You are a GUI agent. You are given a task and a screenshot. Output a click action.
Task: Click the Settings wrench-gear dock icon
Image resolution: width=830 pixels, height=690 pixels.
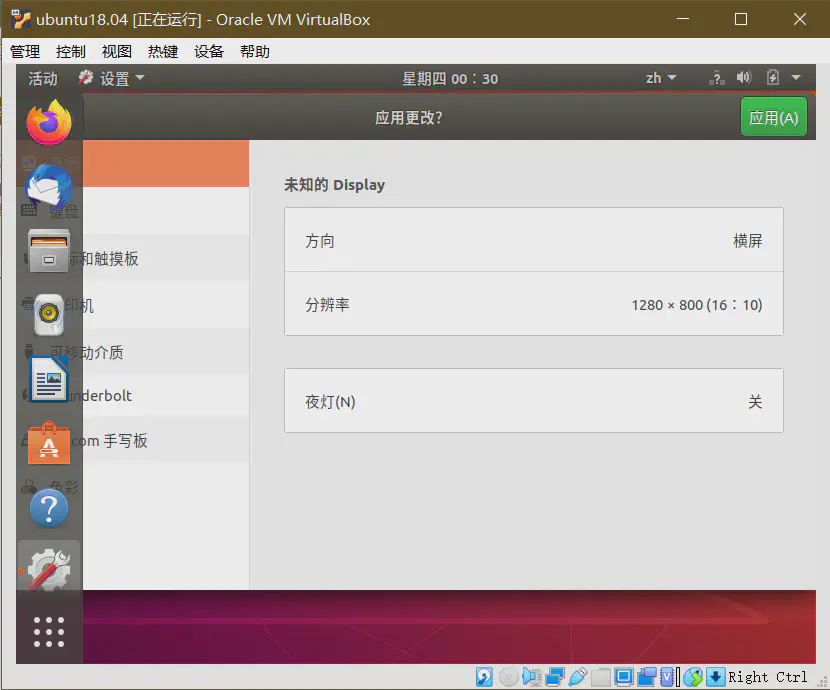(x=48, y=569)
